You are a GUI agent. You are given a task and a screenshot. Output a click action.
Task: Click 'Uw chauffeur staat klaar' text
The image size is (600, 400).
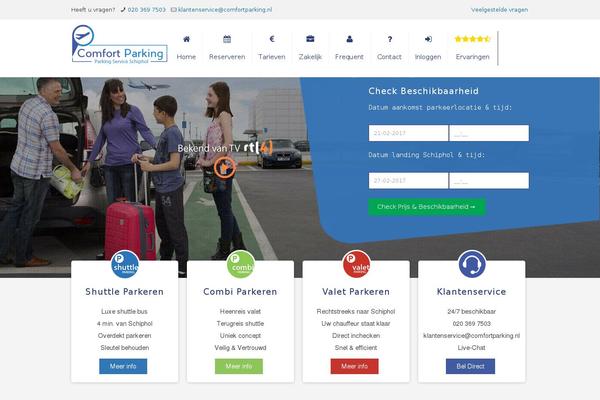[356, 323]
